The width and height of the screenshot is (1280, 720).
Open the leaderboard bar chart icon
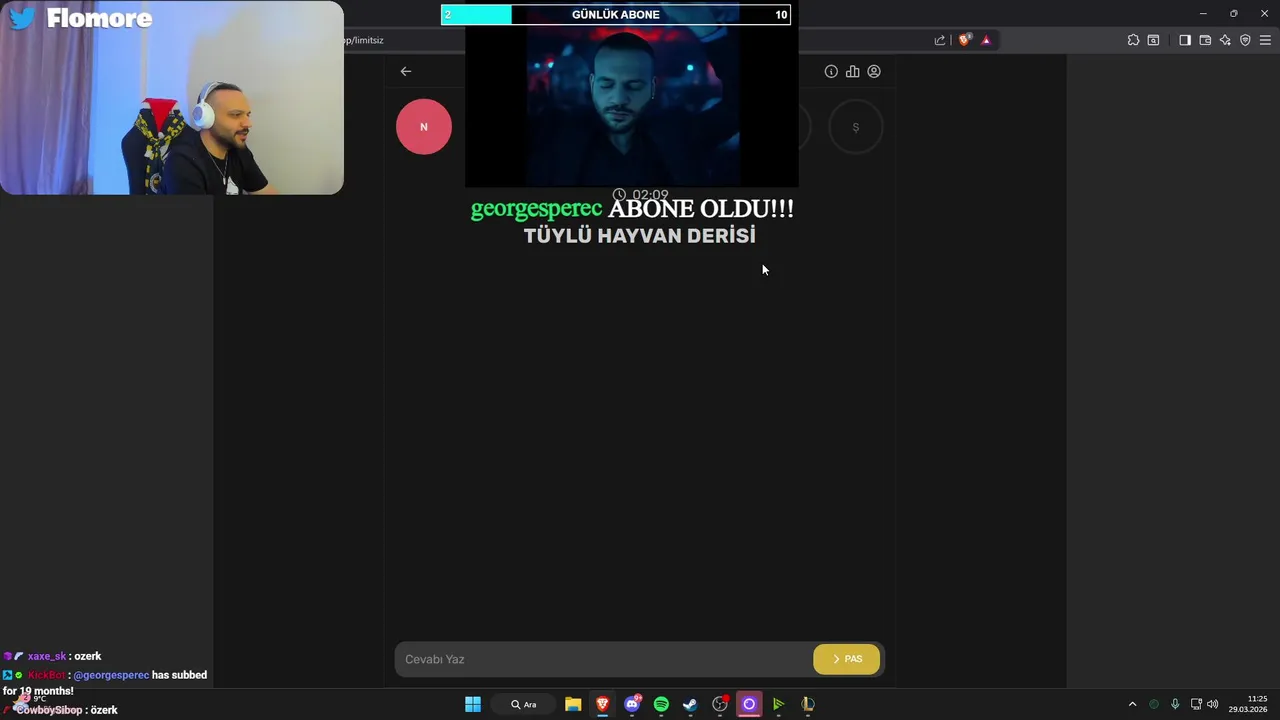(x=852, y=71)
